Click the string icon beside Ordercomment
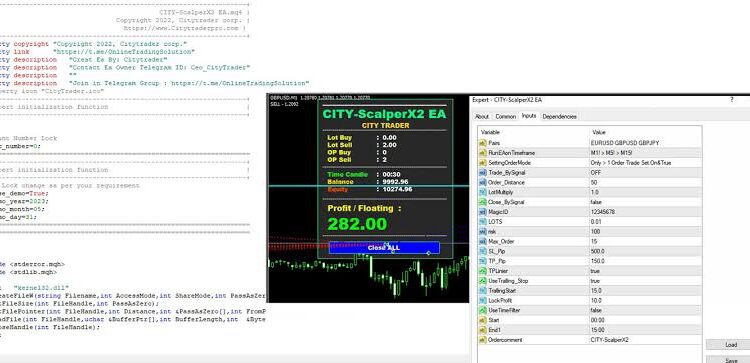 click(x=483, y=340)
